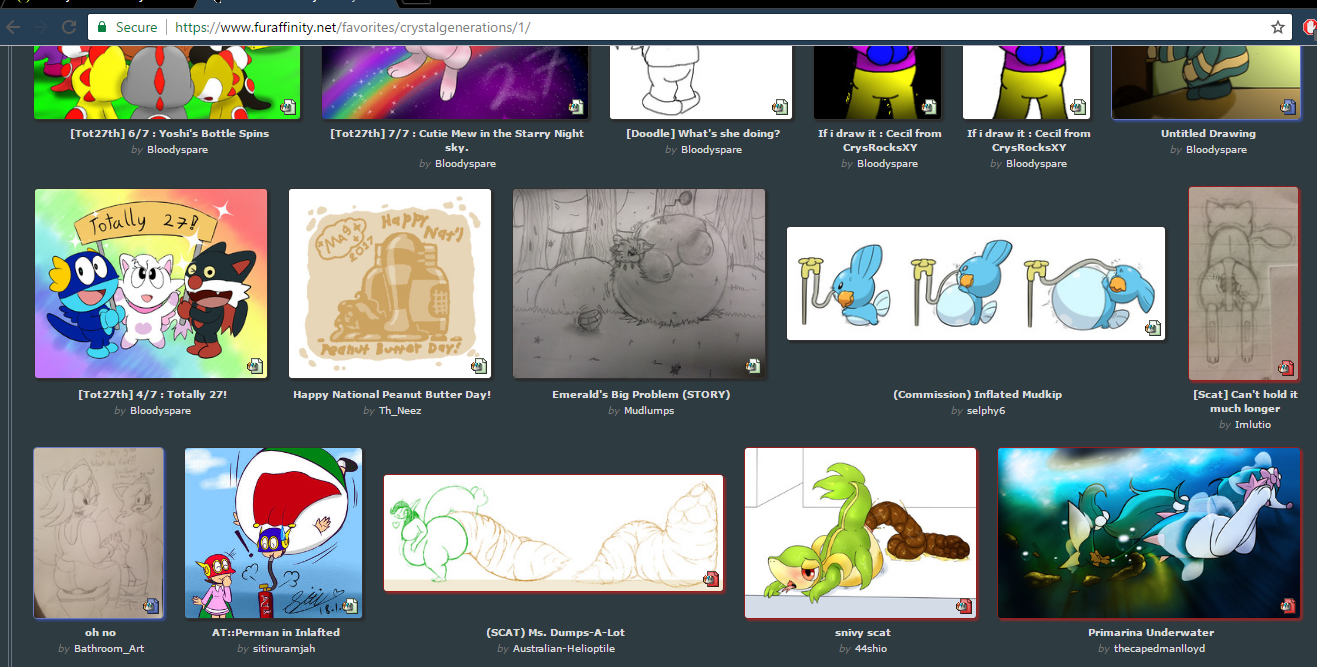Click the file-type icon on black-background Cecil thumbnail
Image resolution: width=1317 pixels, height=667 pixels.
(929, 106)
